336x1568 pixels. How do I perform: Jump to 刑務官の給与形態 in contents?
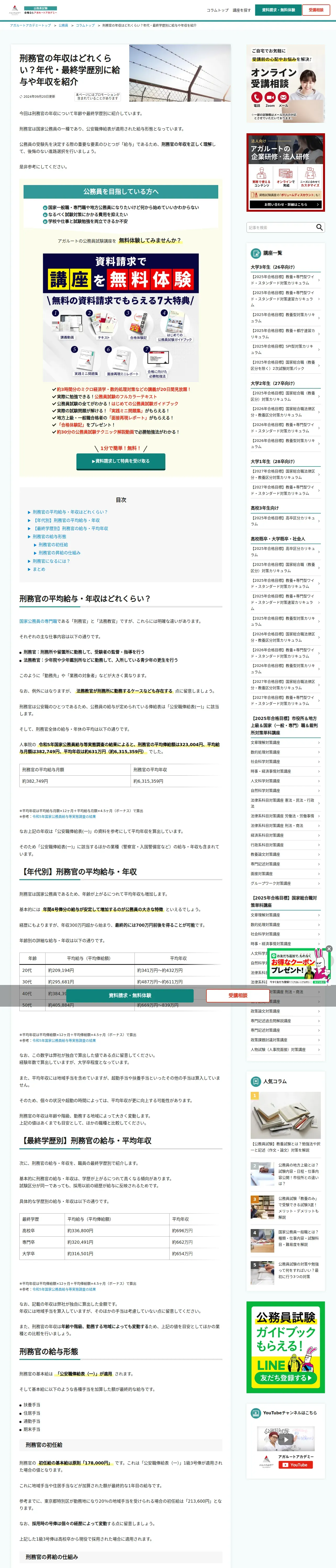pos(49,537)
